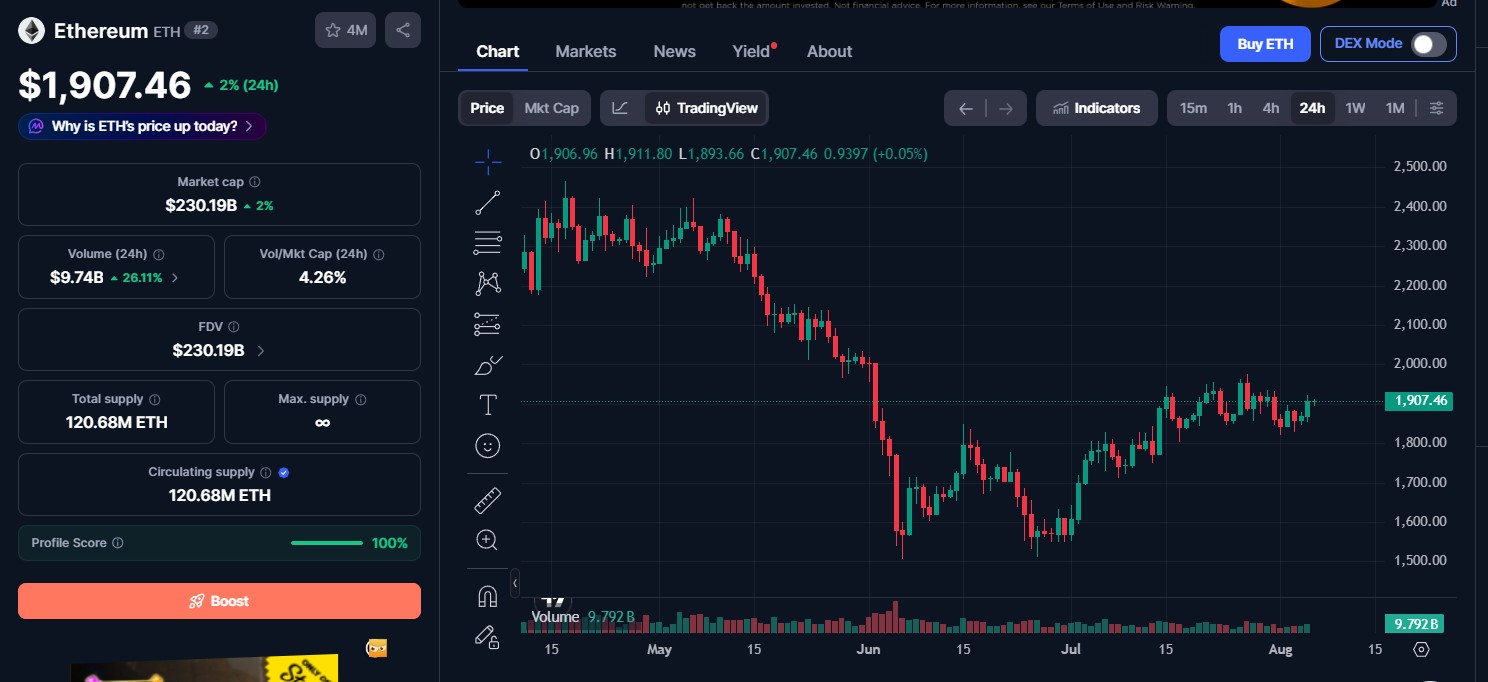The height and width of the screenshot is (682, 1488).
Task: Switch to the Chart tab
Action: click(x=498, y=51)
